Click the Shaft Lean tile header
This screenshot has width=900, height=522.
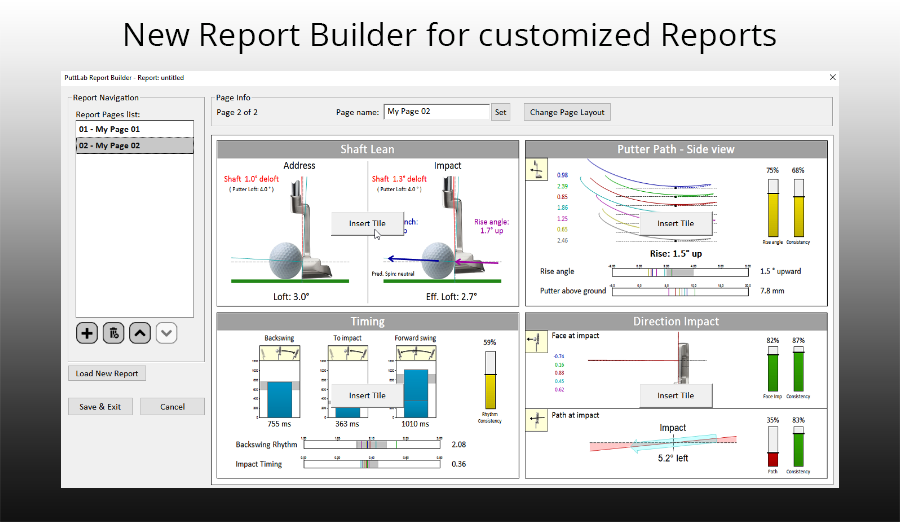[x=367, y=149]
